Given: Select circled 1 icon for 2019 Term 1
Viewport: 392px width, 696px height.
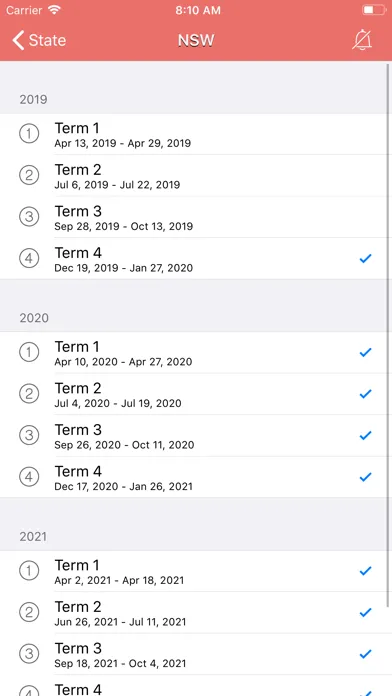Looking at the screenshot, I should coord(29,134).
